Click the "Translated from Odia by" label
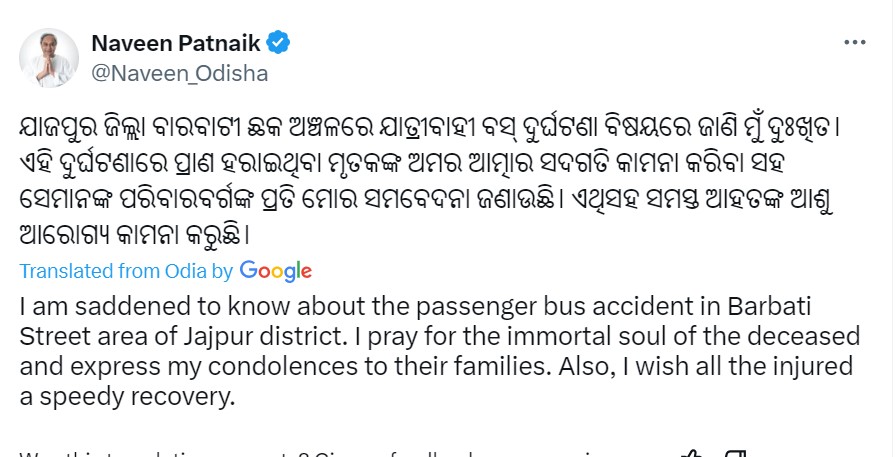Viewport: 895px width, 457px height. 126,271
